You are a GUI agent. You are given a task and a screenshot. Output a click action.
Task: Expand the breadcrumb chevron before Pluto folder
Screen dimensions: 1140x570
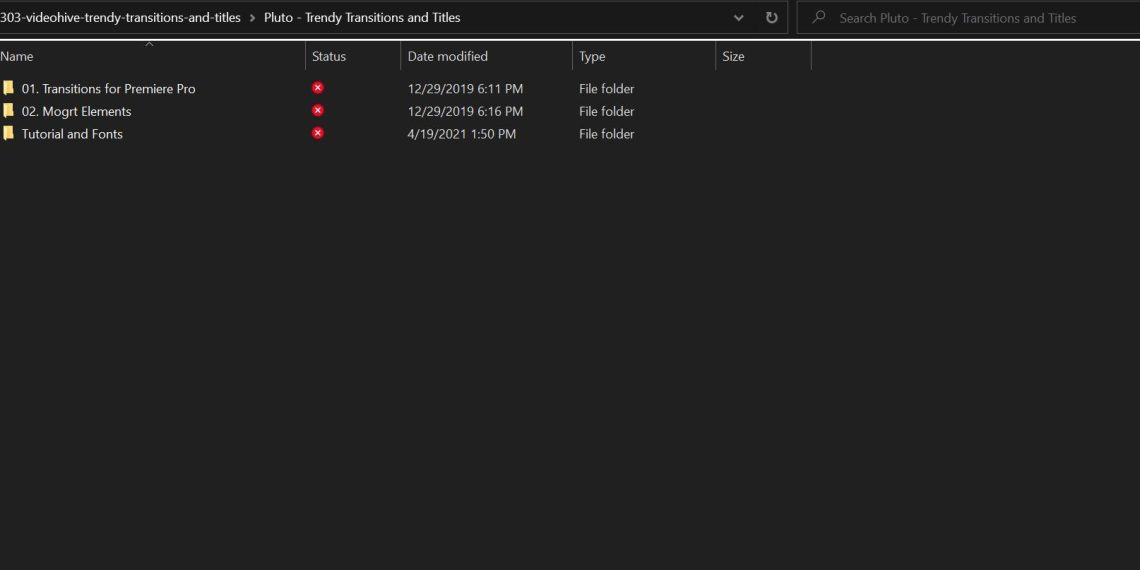252,18
